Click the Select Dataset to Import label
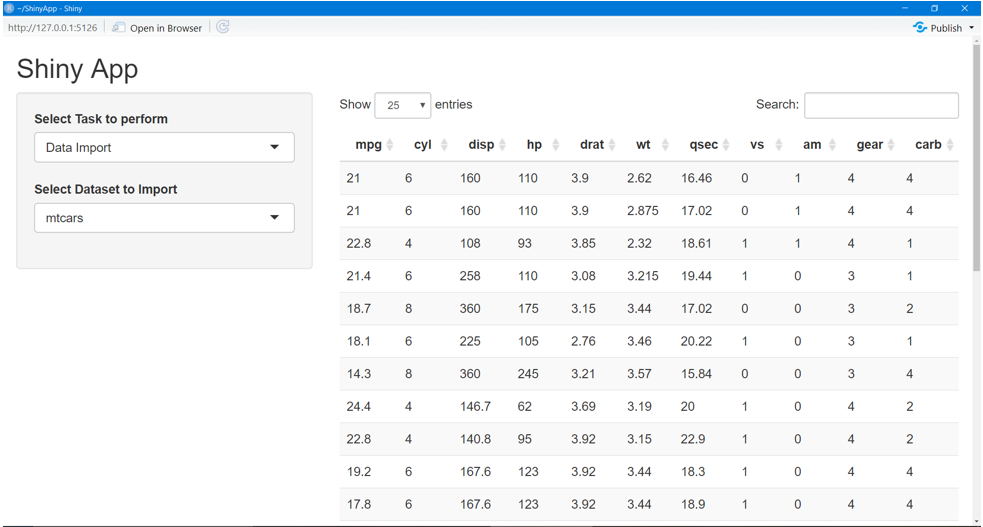 click(106, 189)
